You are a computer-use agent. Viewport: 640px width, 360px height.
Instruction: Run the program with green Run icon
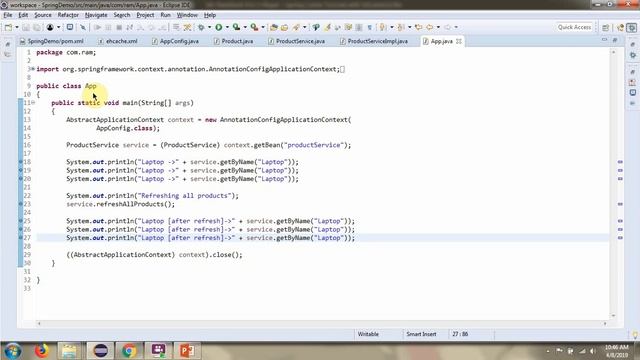(x=219, y=27)
